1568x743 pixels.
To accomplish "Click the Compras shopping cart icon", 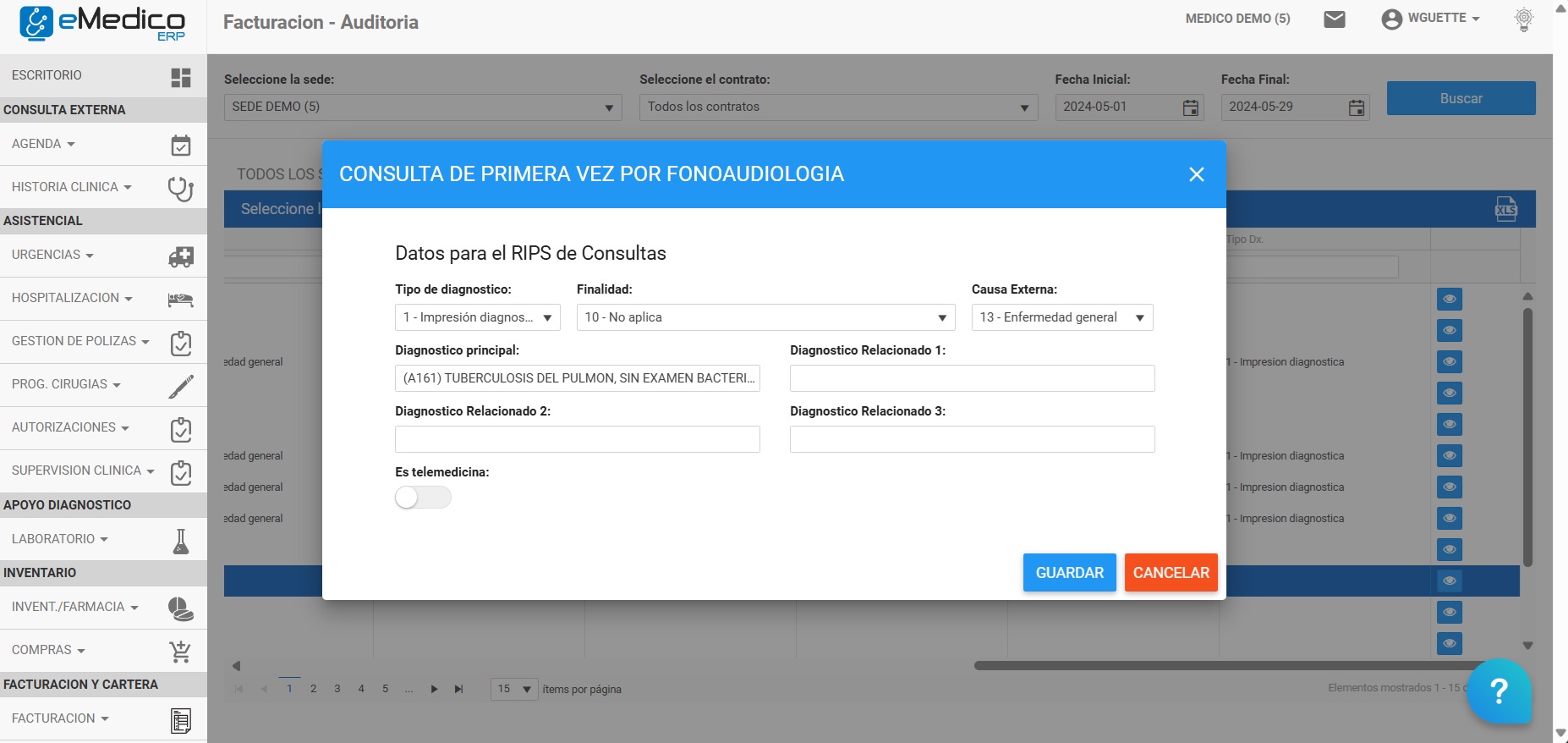I will tap(180, 652).
